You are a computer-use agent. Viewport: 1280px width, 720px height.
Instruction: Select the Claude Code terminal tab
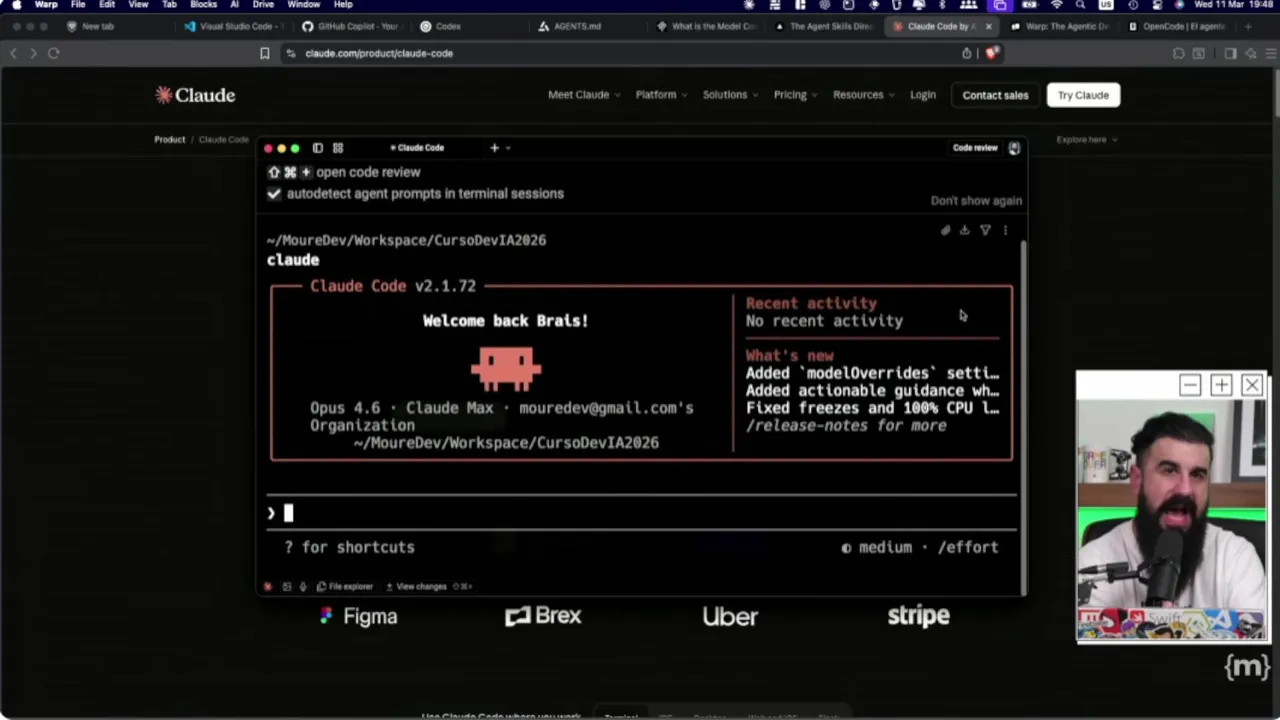[418, 148]
